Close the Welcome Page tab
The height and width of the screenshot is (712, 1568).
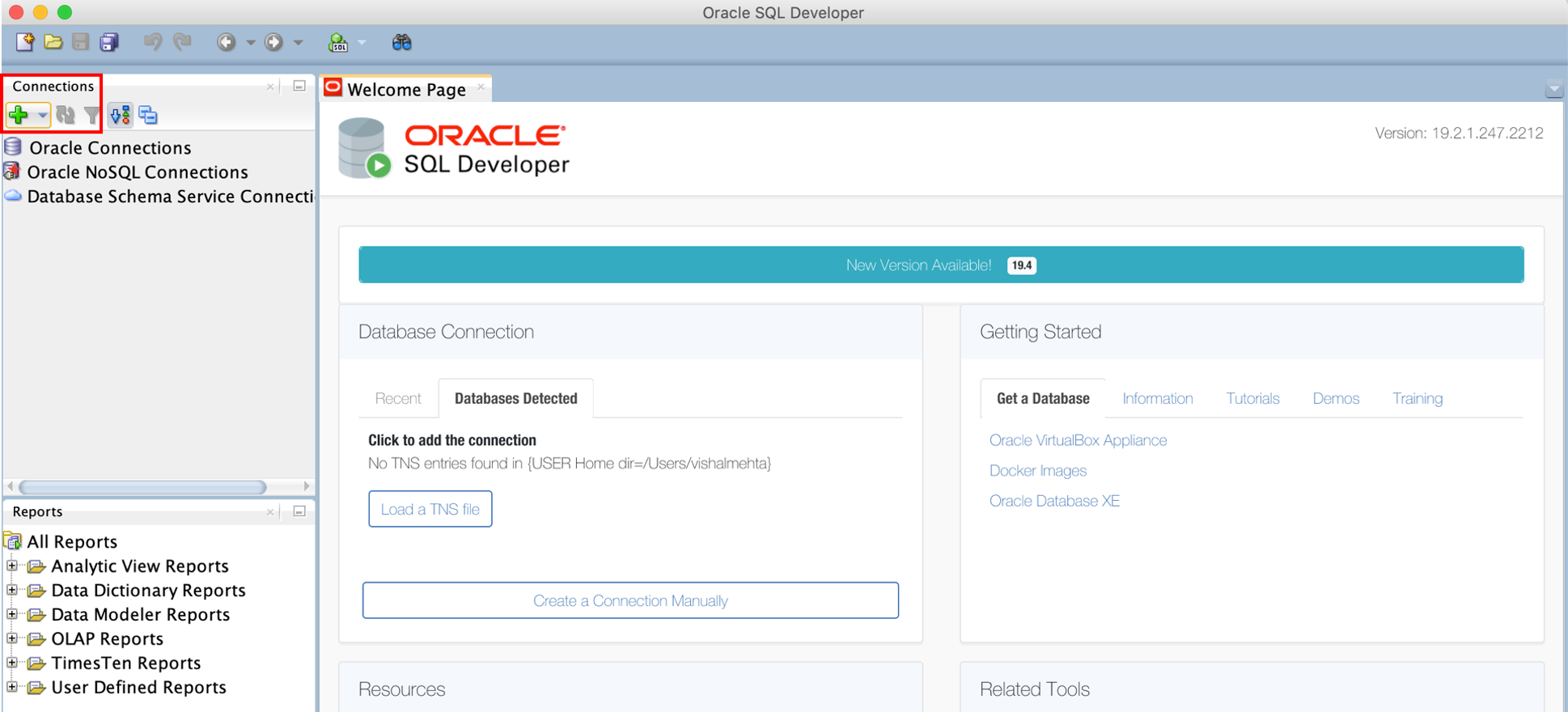[481, 87]
